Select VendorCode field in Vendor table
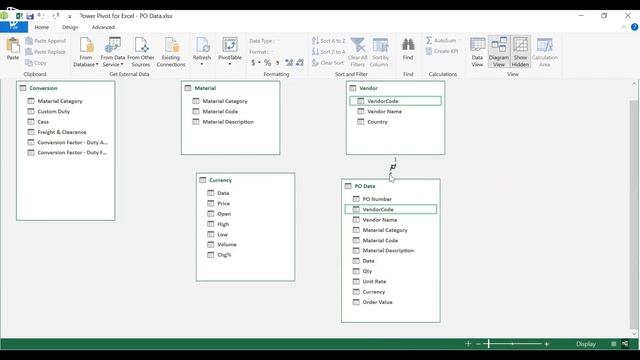This screenshot has width=640, height=360. (x=395, y=101)
